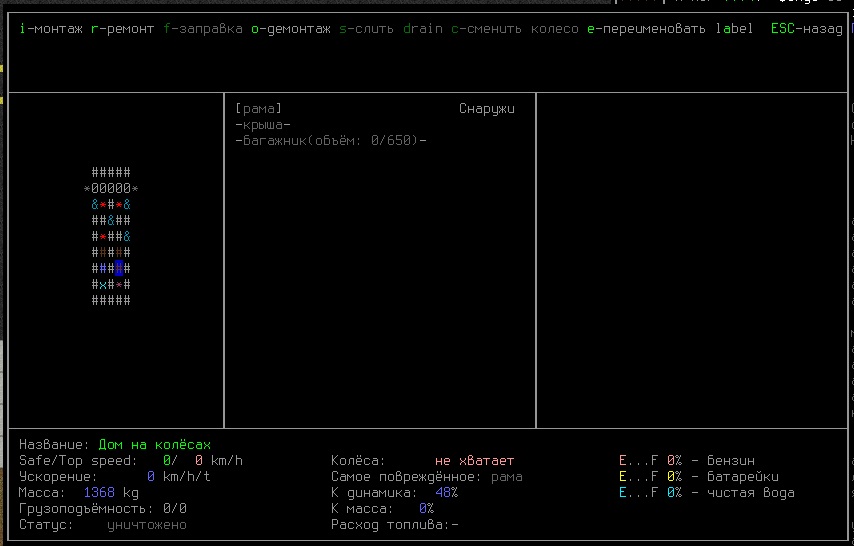Click the К динамика 48% value
Image resolution: width=854 pixels, height=546 pixels.
[x=395, y=493]
